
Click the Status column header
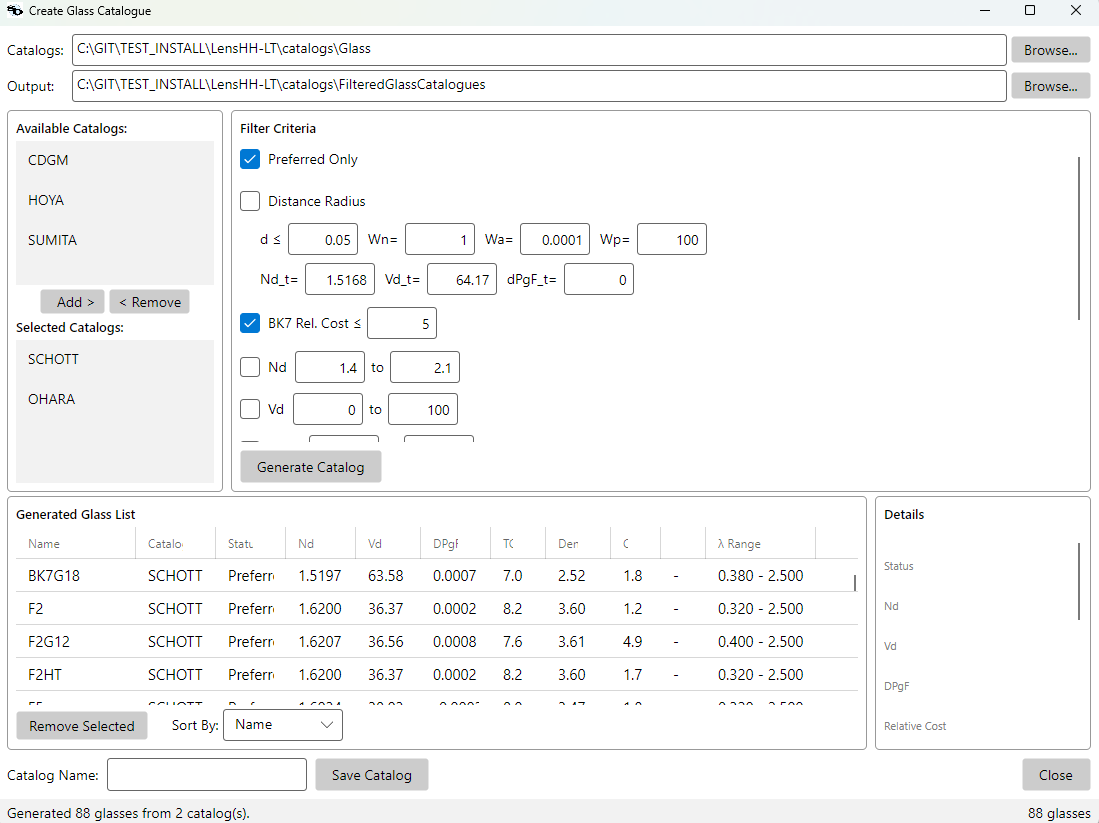(x=250, y=544)
